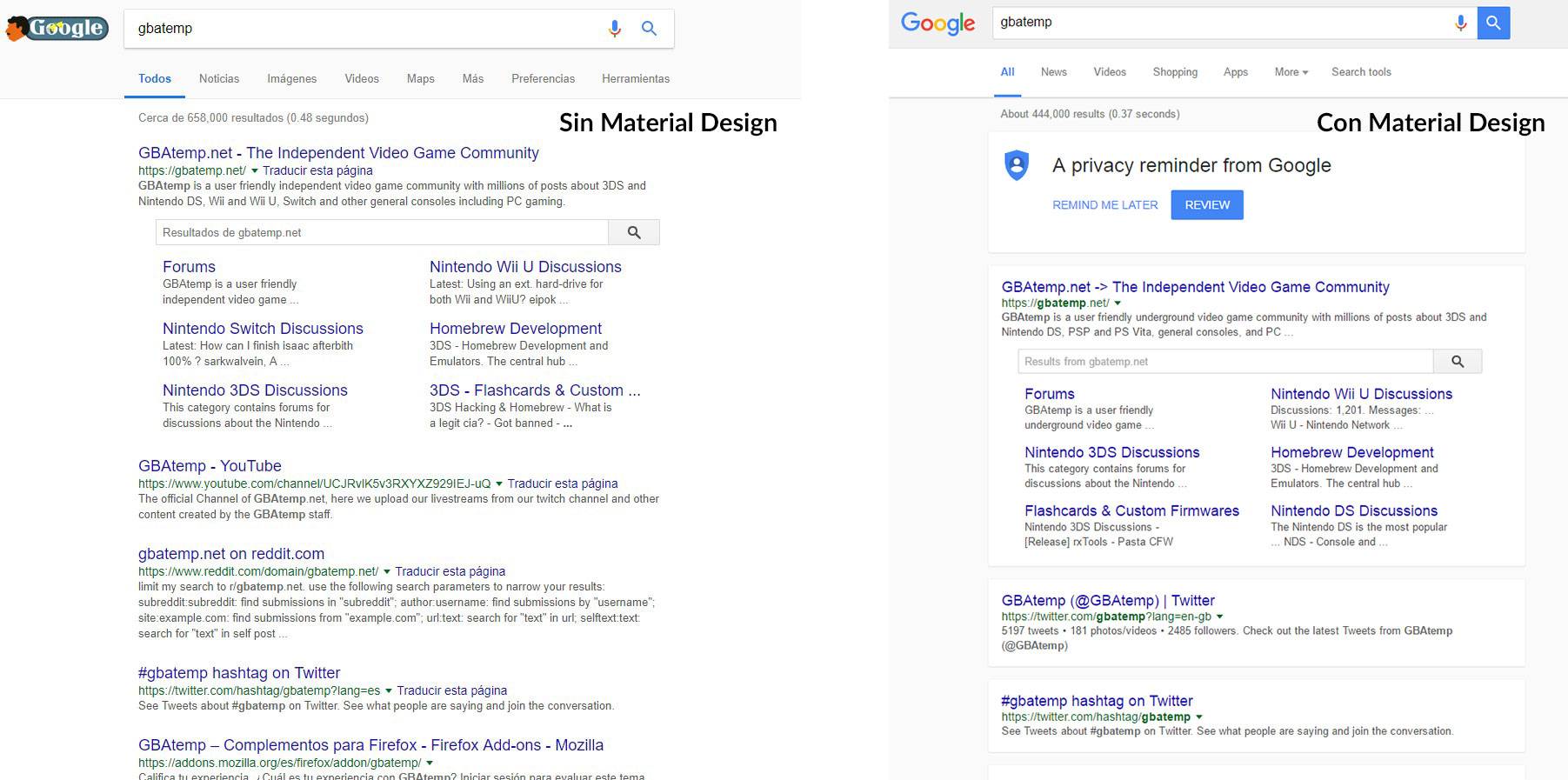This screenshot has width=1568, height=780.
Task: Expand arrow beside twitter.com hashtag URL on left
Action: pyautogui.click(x=389, y=691)
